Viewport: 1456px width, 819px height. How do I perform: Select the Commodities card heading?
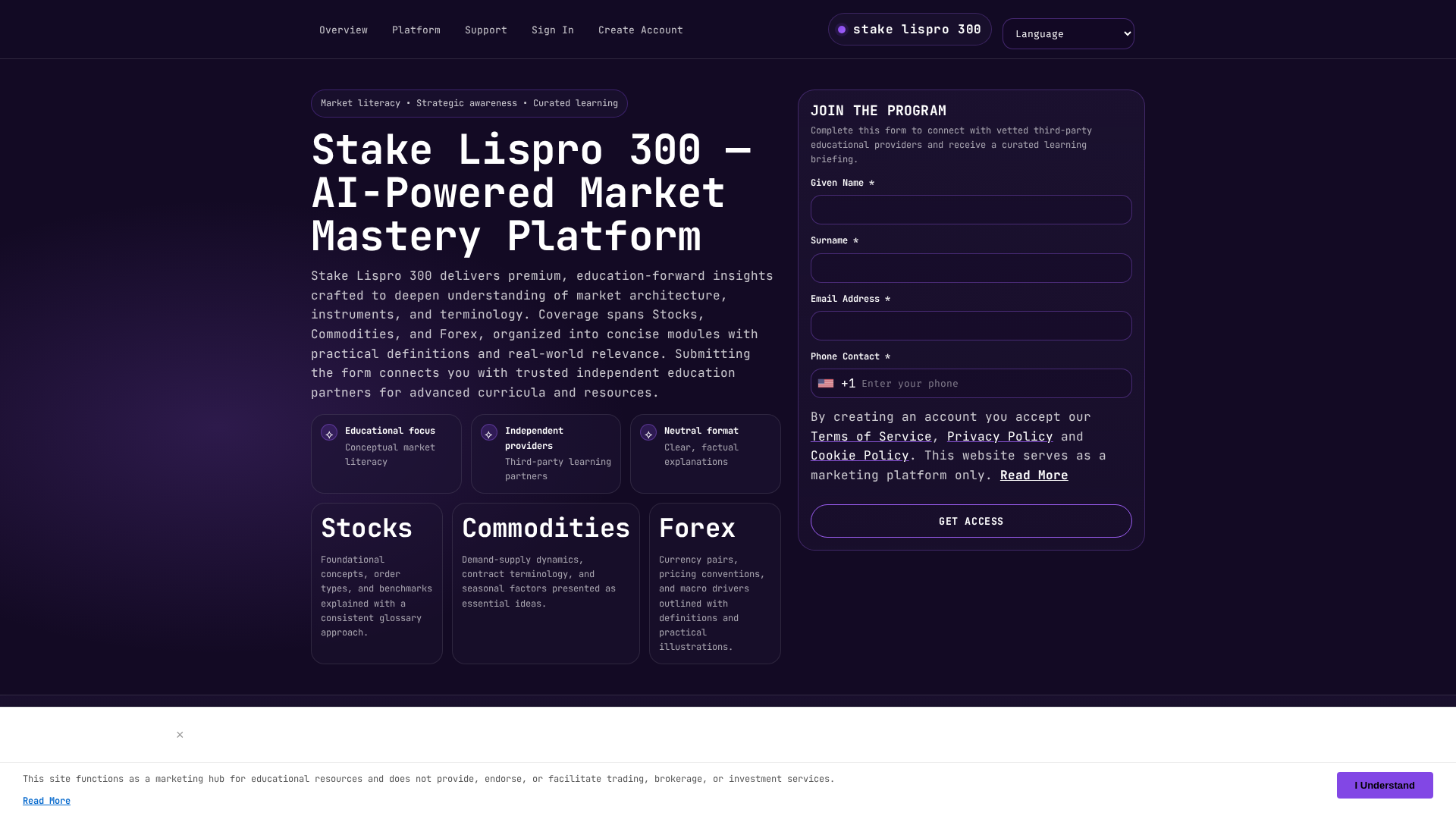[x=545, y=529]
